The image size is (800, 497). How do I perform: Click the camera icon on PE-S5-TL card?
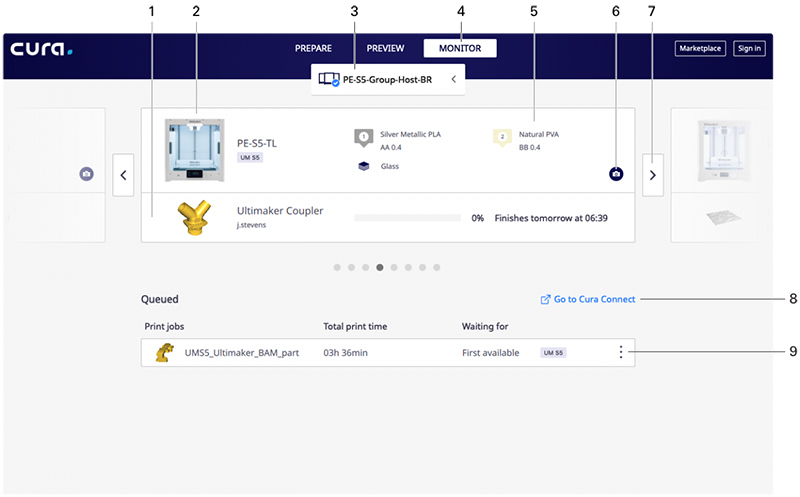(x=615, y=174)
